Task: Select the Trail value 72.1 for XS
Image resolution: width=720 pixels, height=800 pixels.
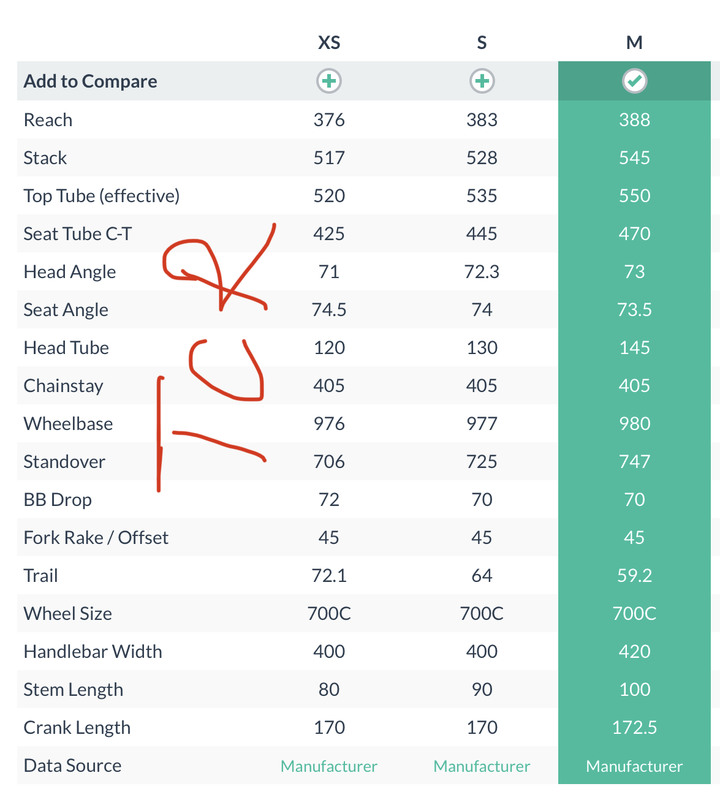Action: (329, 576)
